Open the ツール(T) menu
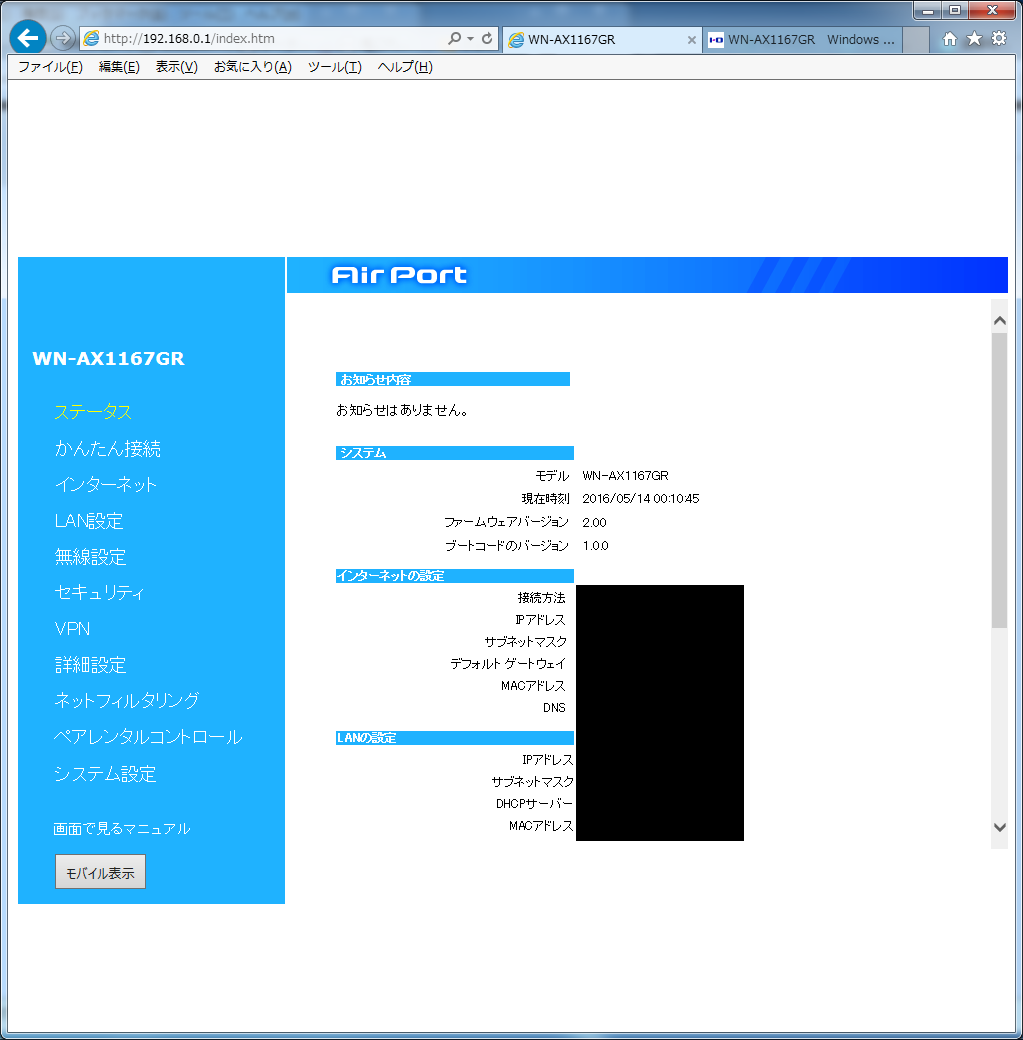The width and height of the screenshot is (1023, 1040). coord(334,67)
